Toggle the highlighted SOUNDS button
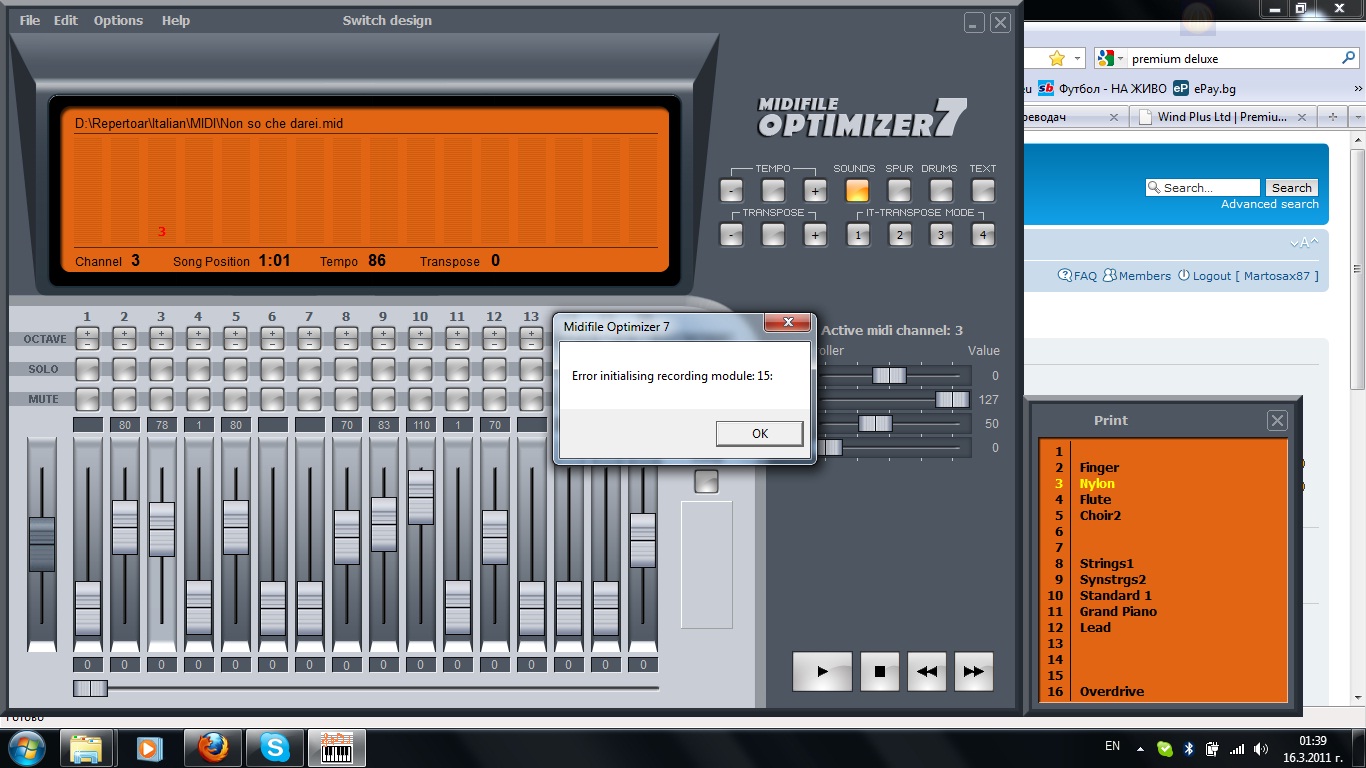The image size is (1366, 768). pos(857,190)
